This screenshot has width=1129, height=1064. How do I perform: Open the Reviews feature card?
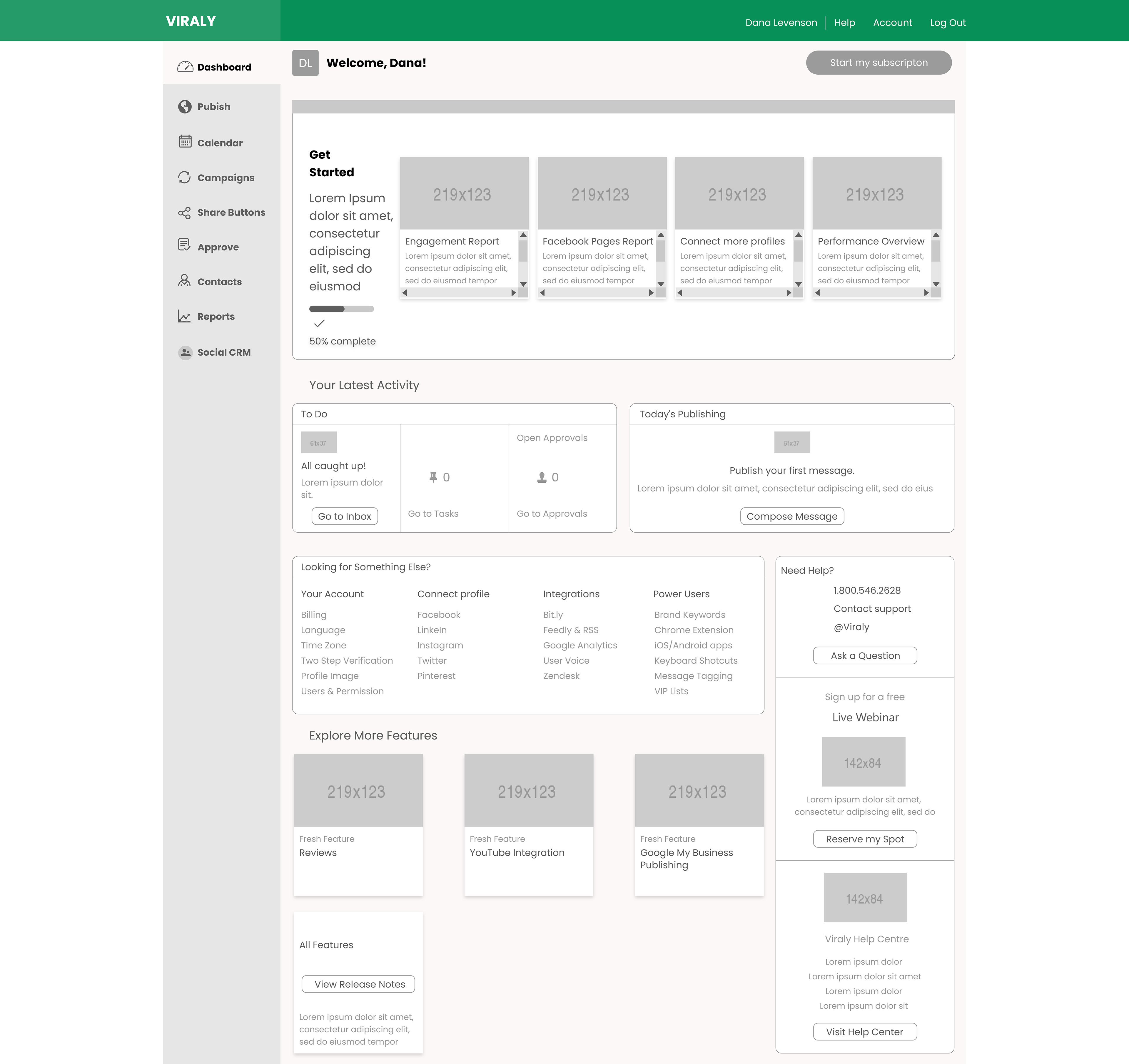[358, 825]
